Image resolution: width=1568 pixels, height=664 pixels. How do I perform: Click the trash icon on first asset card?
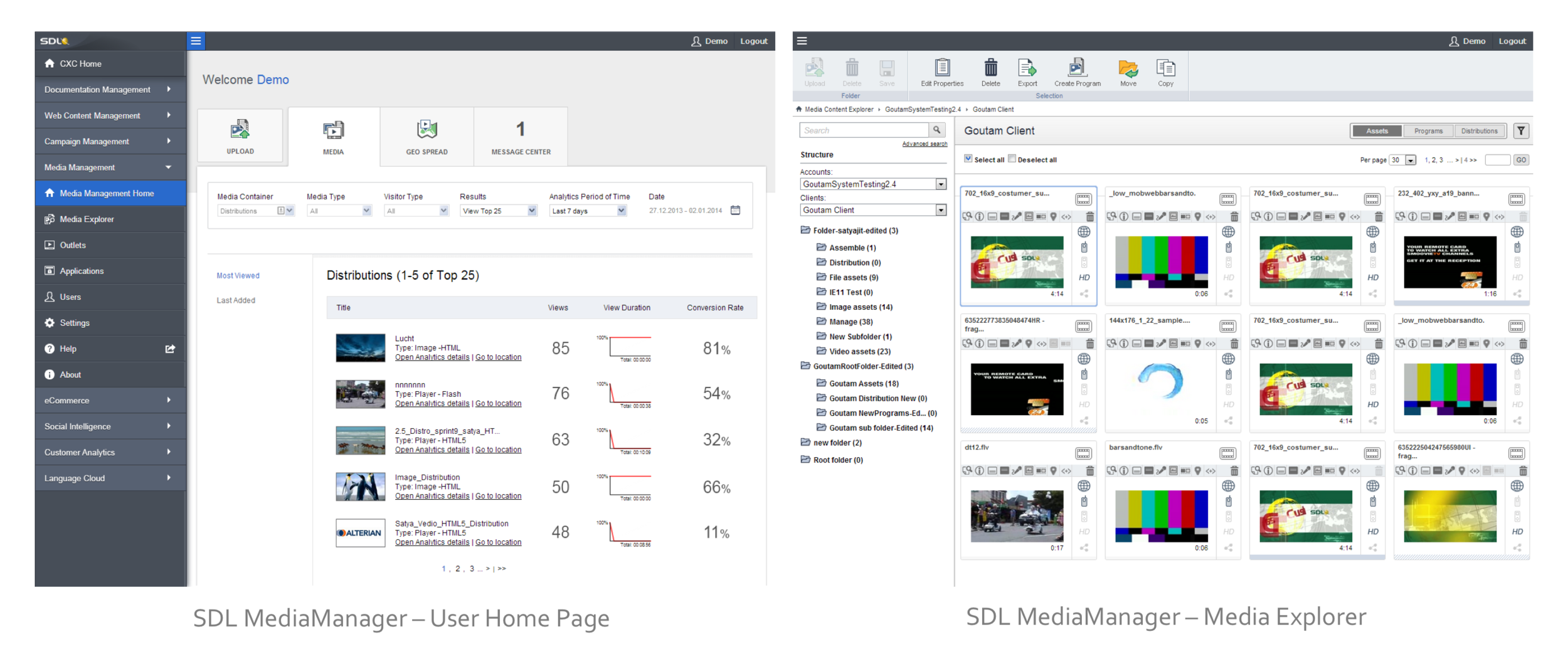tap(1089, 217)
